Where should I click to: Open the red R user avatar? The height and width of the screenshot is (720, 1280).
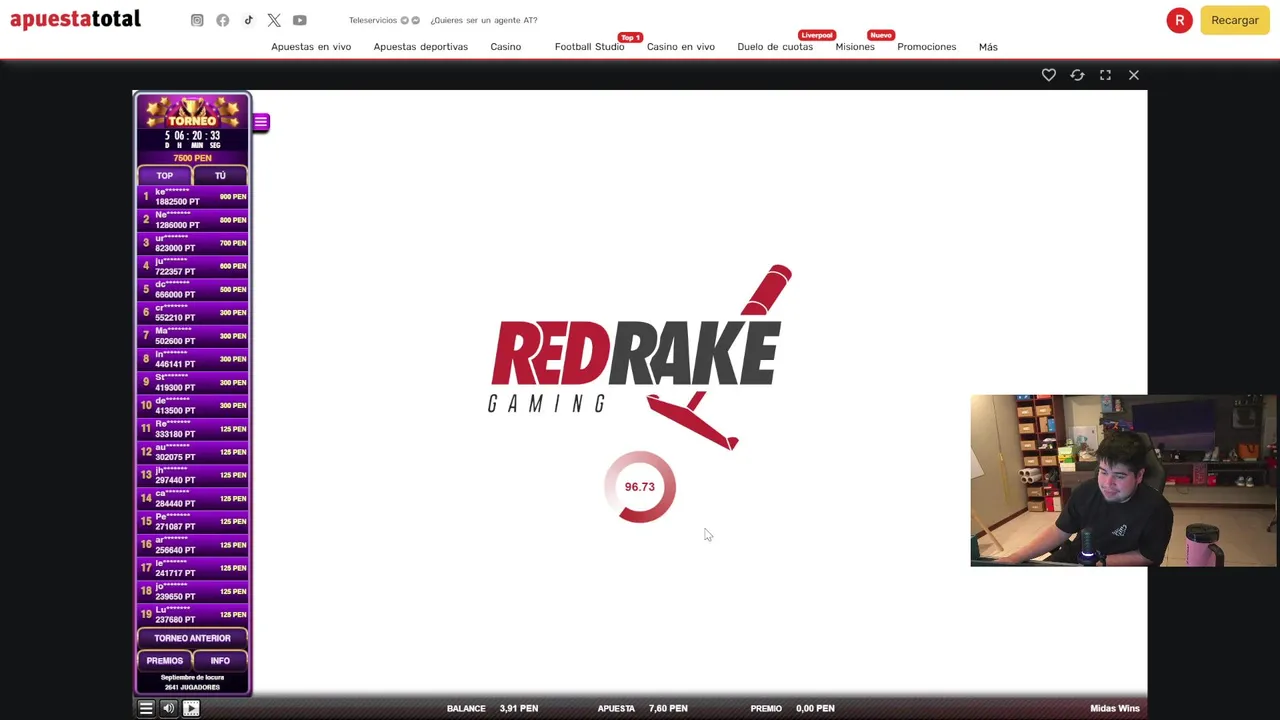(x=1180, y=20)
